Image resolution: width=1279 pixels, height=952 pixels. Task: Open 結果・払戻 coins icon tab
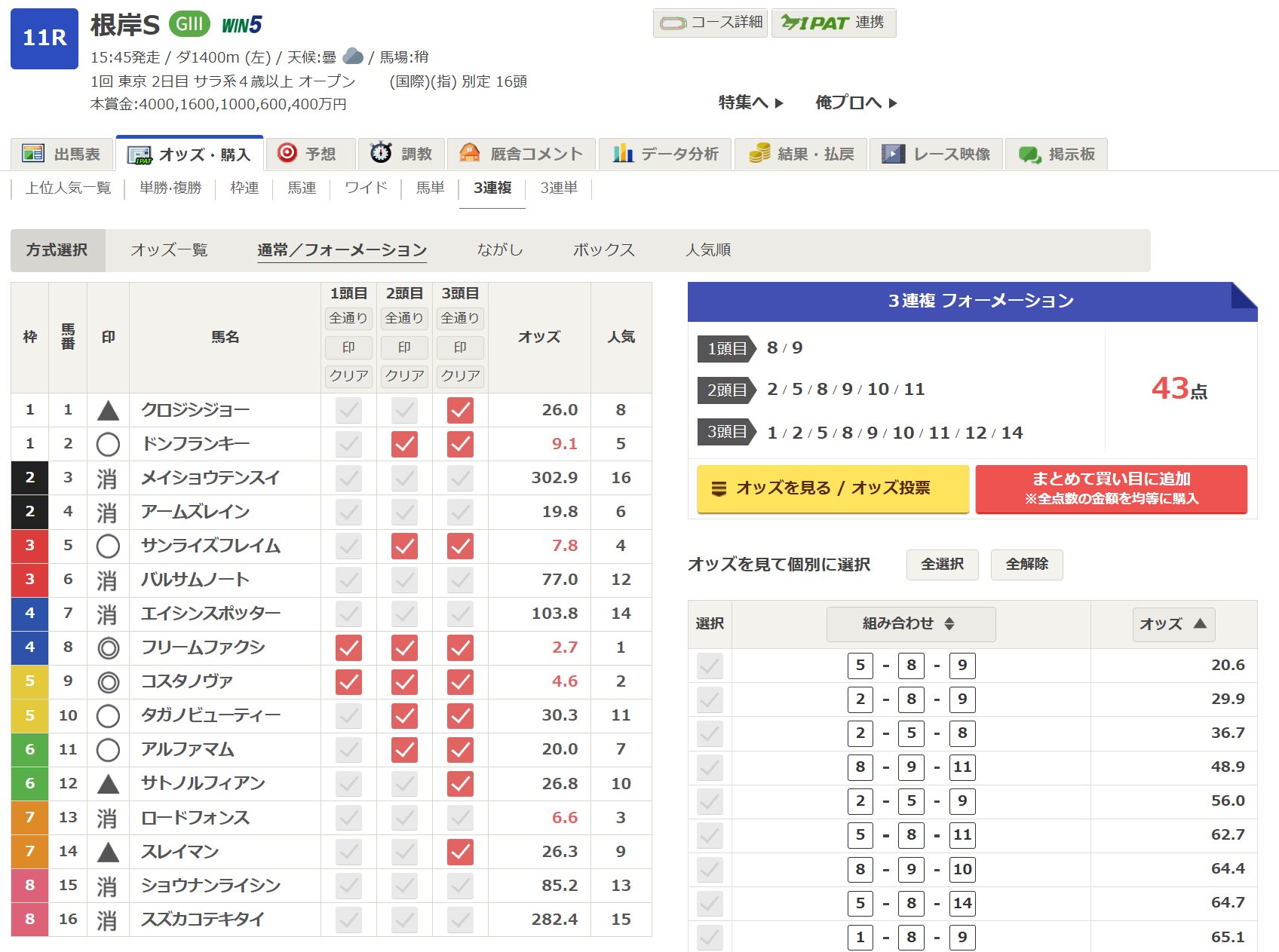click(759, 154)
